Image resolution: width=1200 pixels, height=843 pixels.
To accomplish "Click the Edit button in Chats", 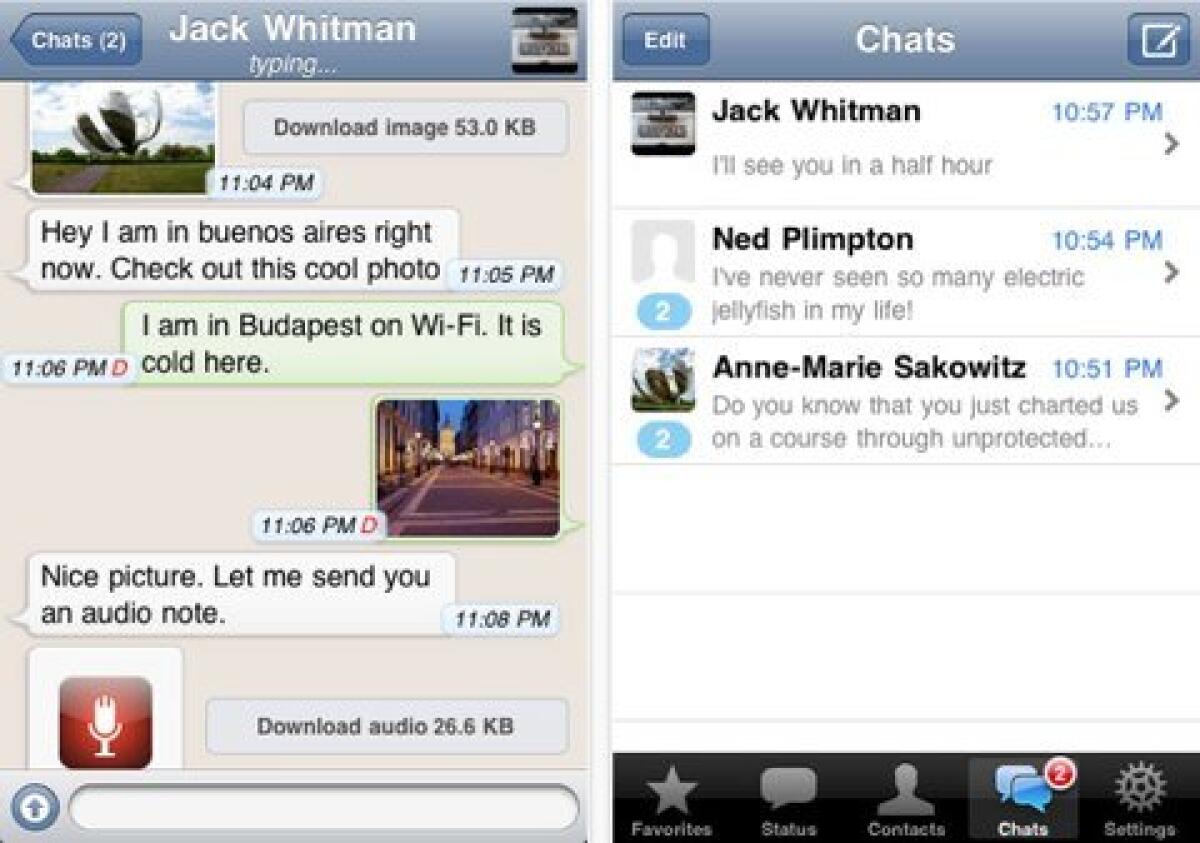I will point(665,40).
